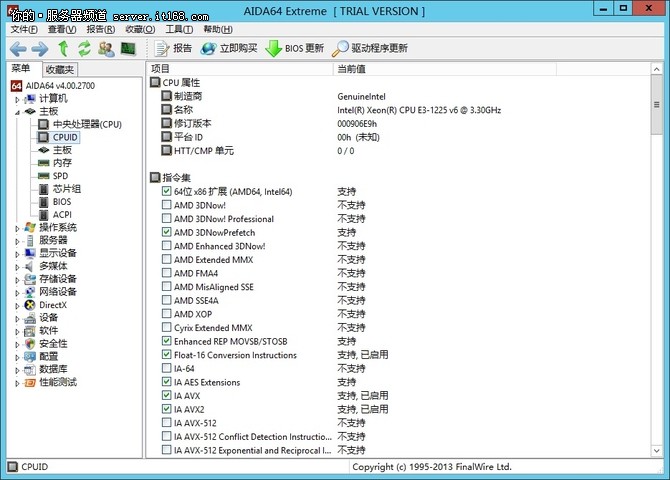Open the 查看(V) menu

point(62,29)
